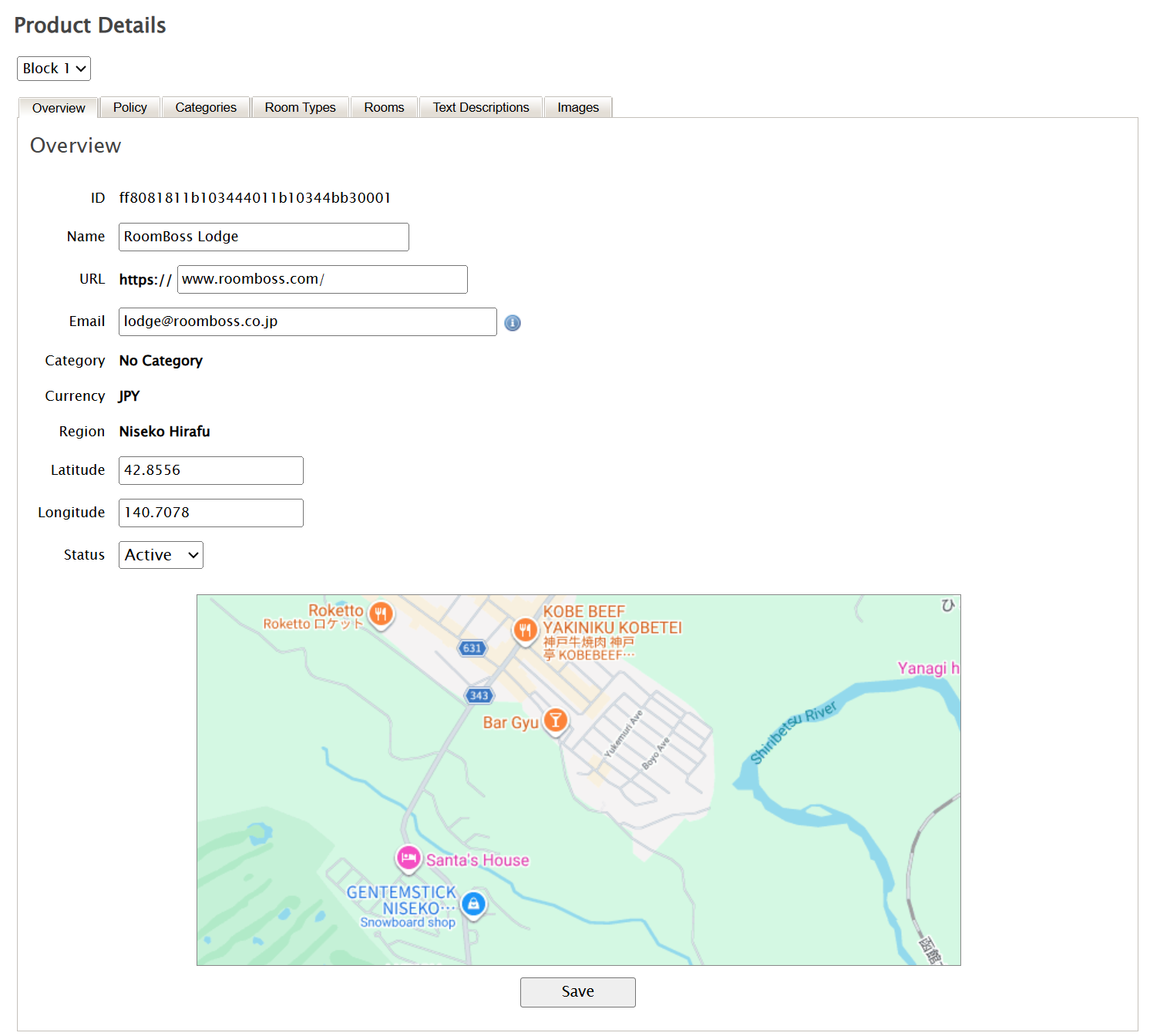The height and width of the screenshot is (1036, 1150).
Task: Click the Kobe Beef Yakiniku restaurant pin
Action: 525,630
